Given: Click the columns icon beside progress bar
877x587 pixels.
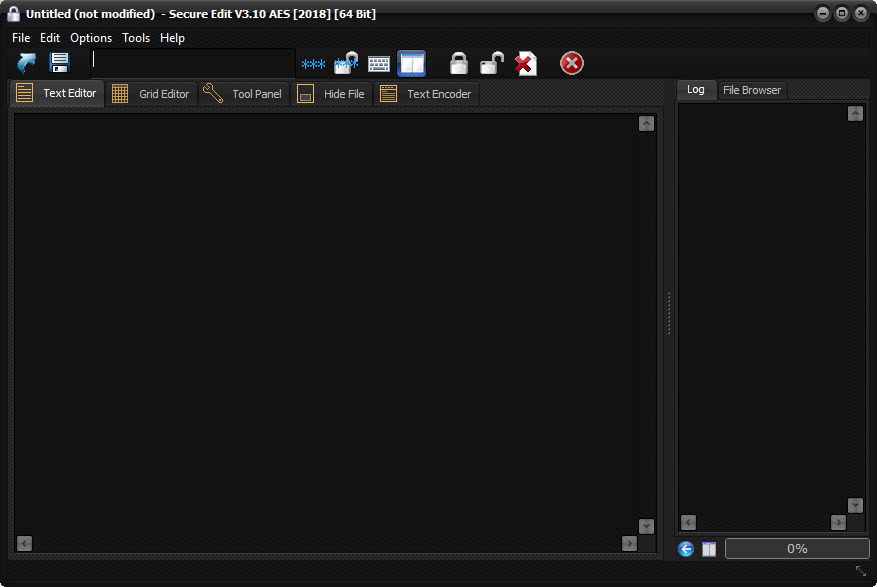Looking at the screenshot, I should [709, 549].
